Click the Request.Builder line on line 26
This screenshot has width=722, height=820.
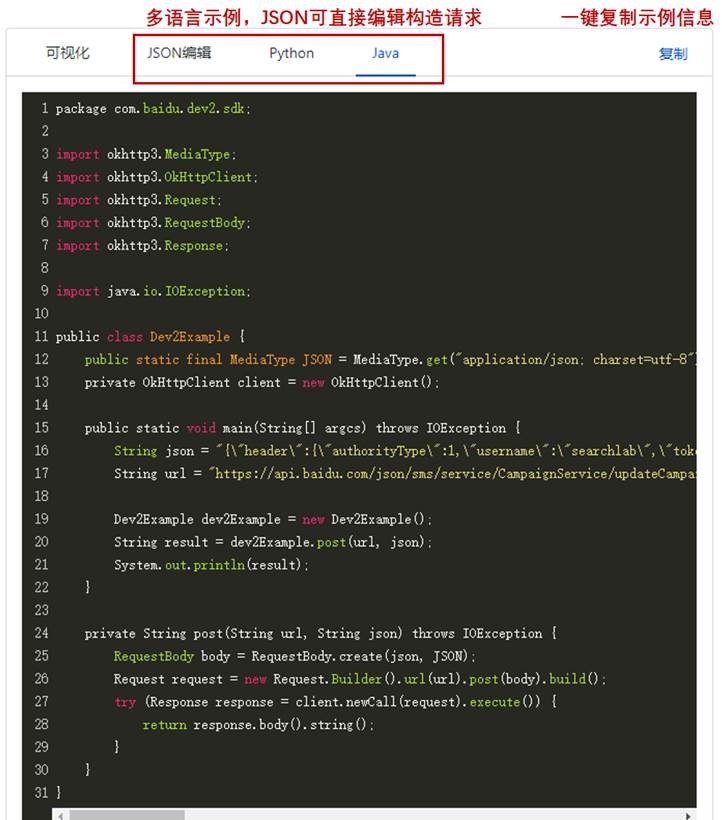[x=360, y=679]
